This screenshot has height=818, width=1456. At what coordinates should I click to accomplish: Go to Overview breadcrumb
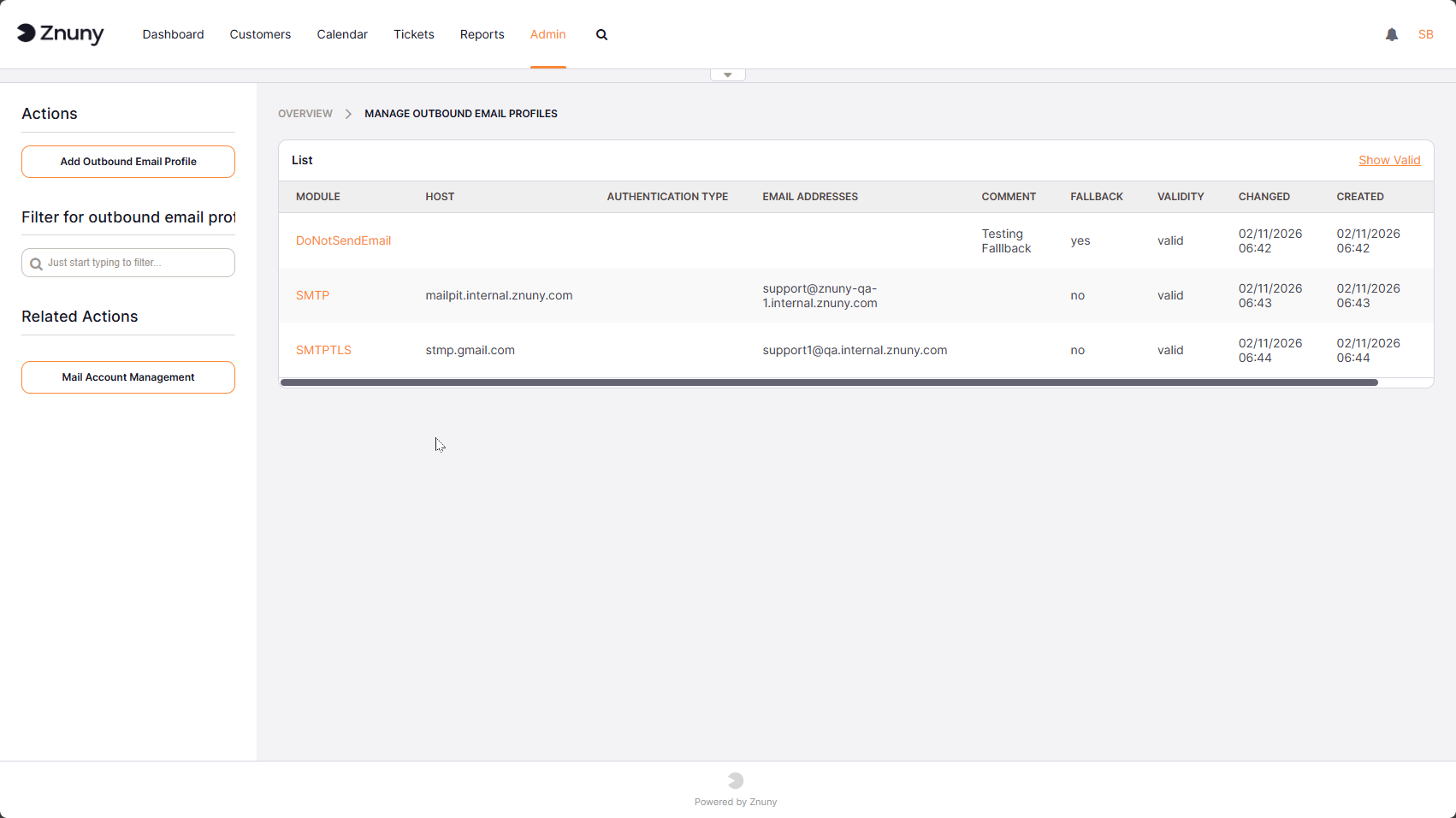point(305,114)
